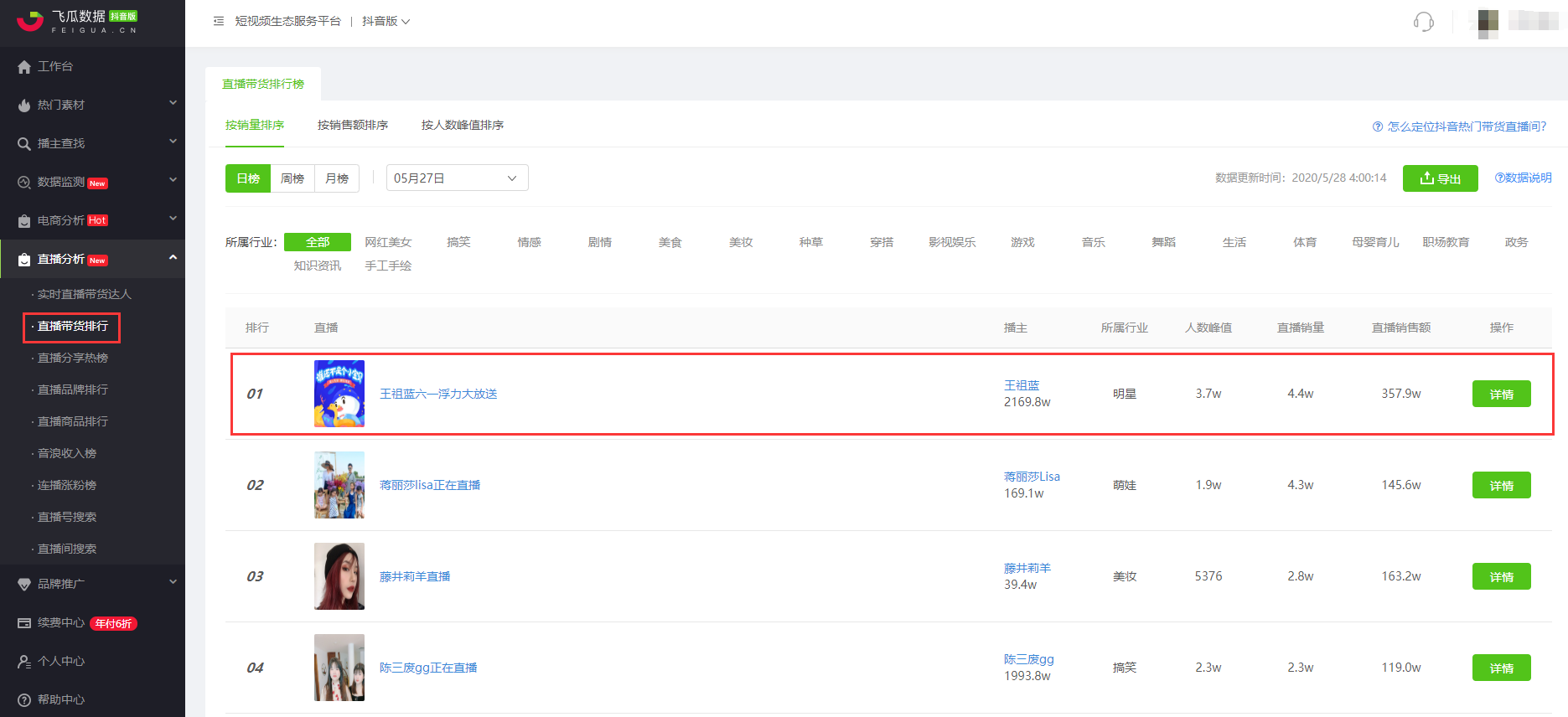Click the 电商分析 bag icon
This screenshot has width=1568, height=717.
(x=24, y=221)
